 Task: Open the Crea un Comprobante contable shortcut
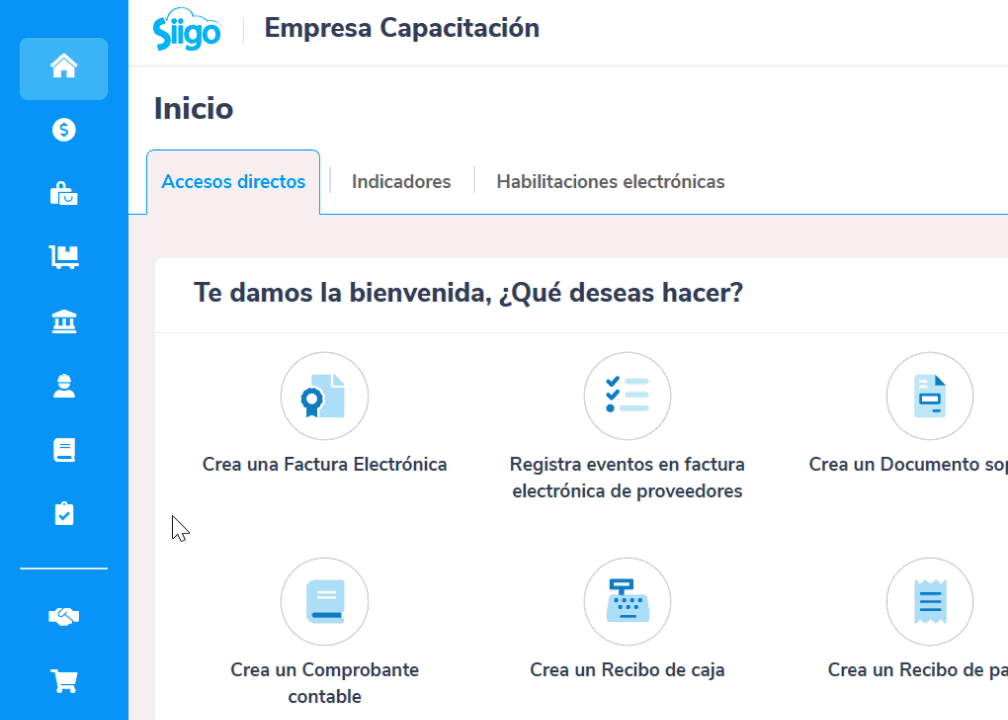click(x=324, y=602)
